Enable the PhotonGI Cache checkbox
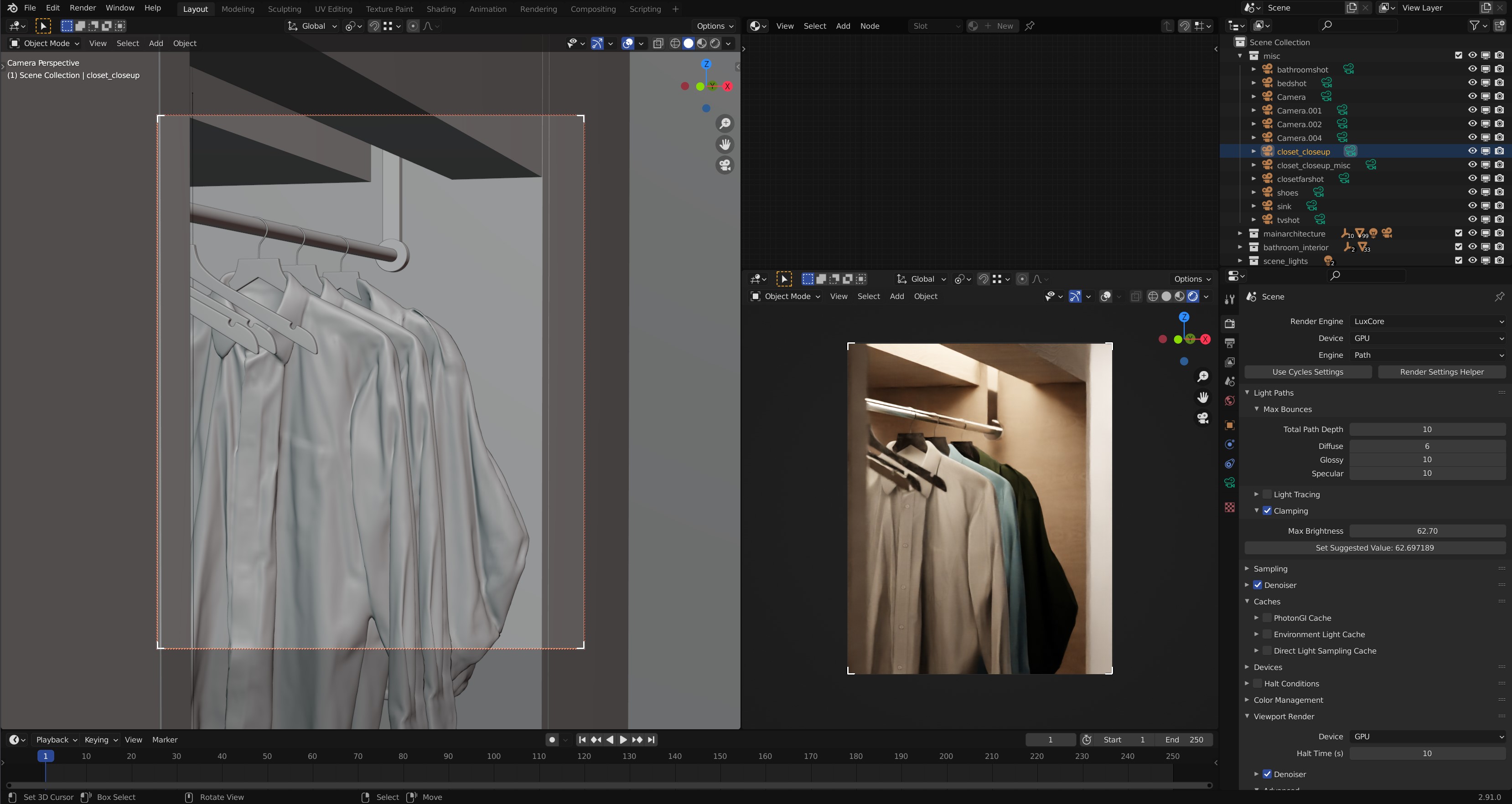Image resolution: width=1512 pixels, height=804 pixels. pyautogui.click(x=1267, y=618)
